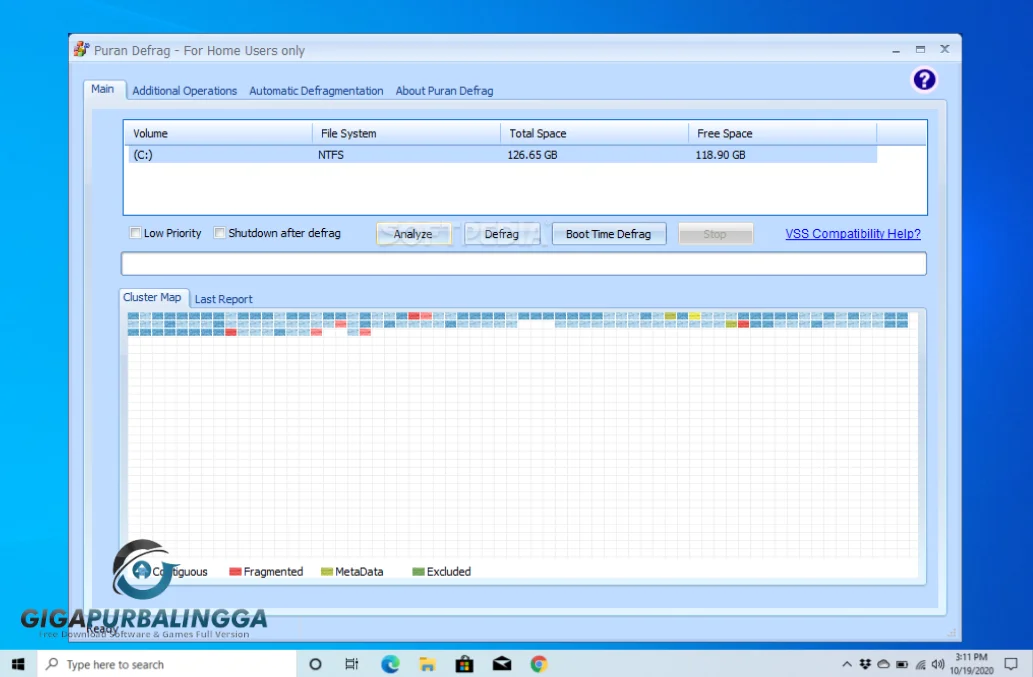1033x677 pixels.
Task: Launch Microsoft Edge from the taskbar
Action: (390, 663)
